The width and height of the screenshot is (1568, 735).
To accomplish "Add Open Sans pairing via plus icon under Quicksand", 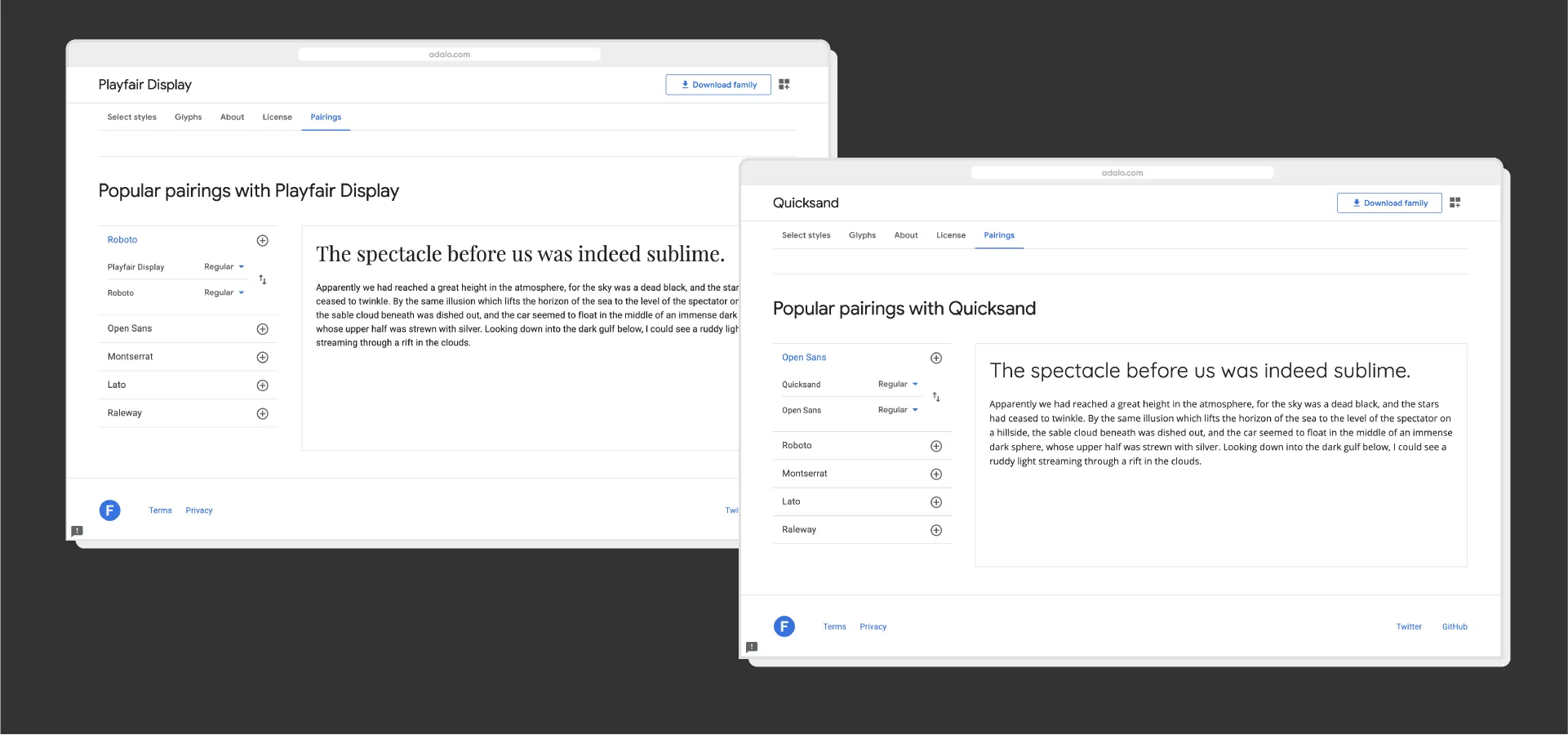I will click(x=936, y=358).
